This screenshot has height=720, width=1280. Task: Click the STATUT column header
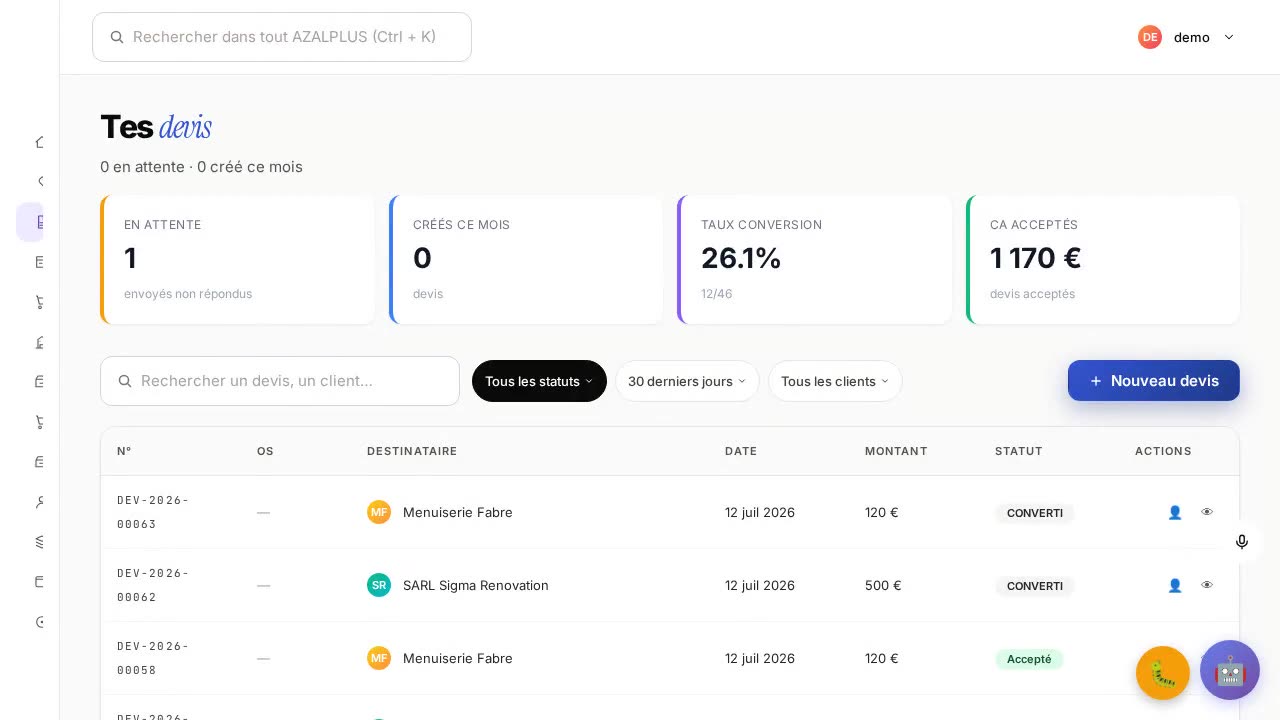point(1019,451)
